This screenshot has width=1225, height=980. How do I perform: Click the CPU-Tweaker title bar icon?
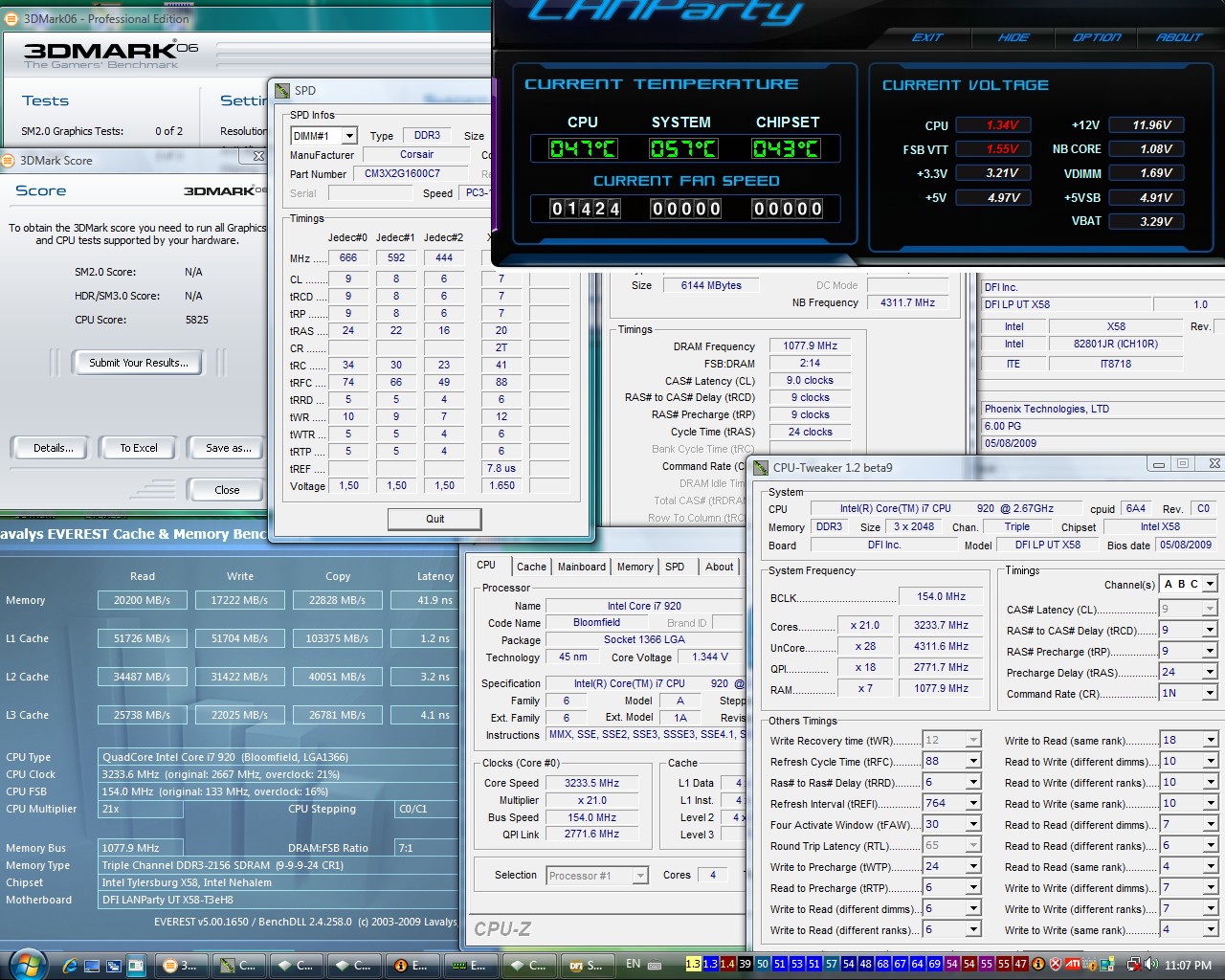(761, 467)
